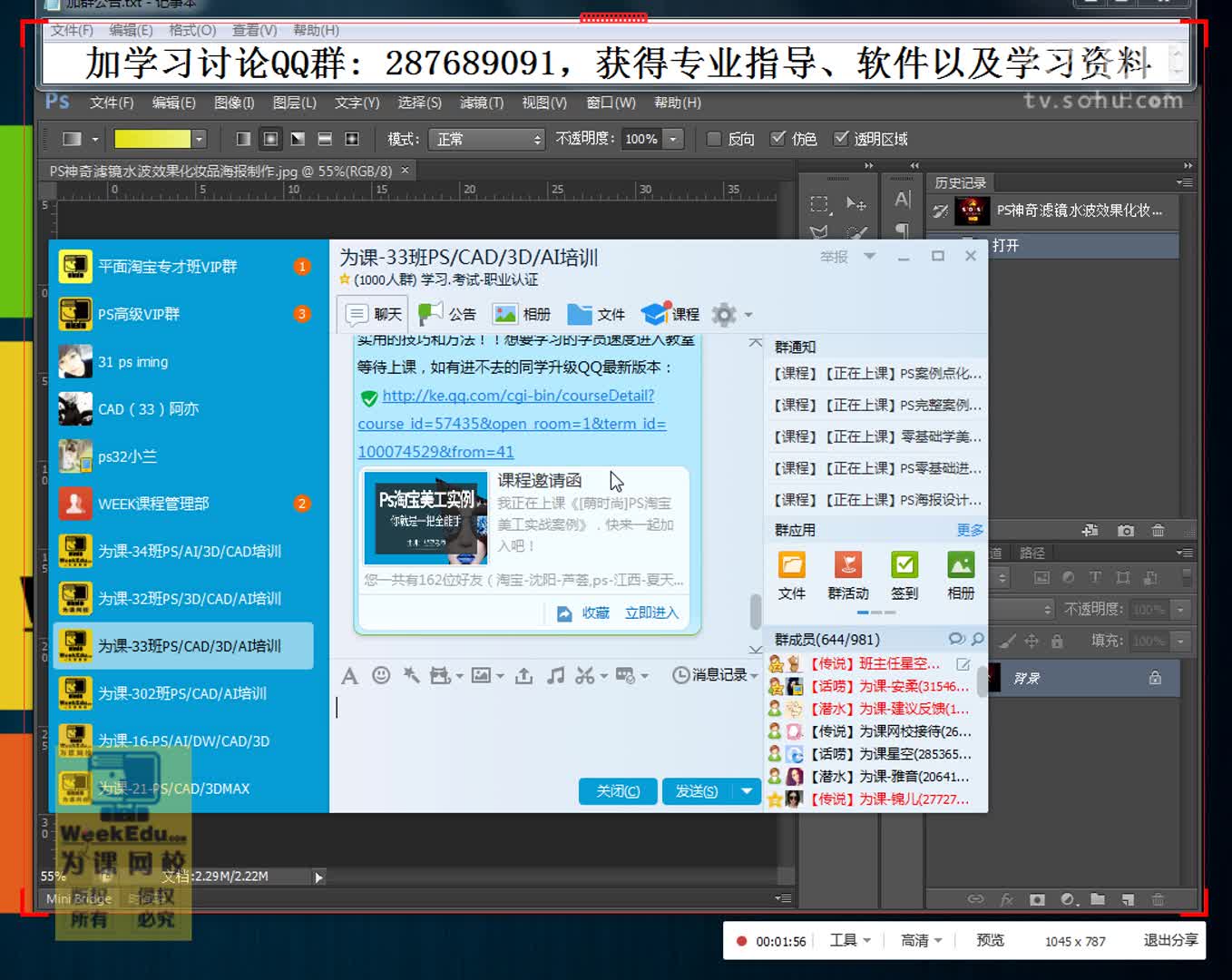Click the upload file icon in chat toolbar

click(523, 675)
